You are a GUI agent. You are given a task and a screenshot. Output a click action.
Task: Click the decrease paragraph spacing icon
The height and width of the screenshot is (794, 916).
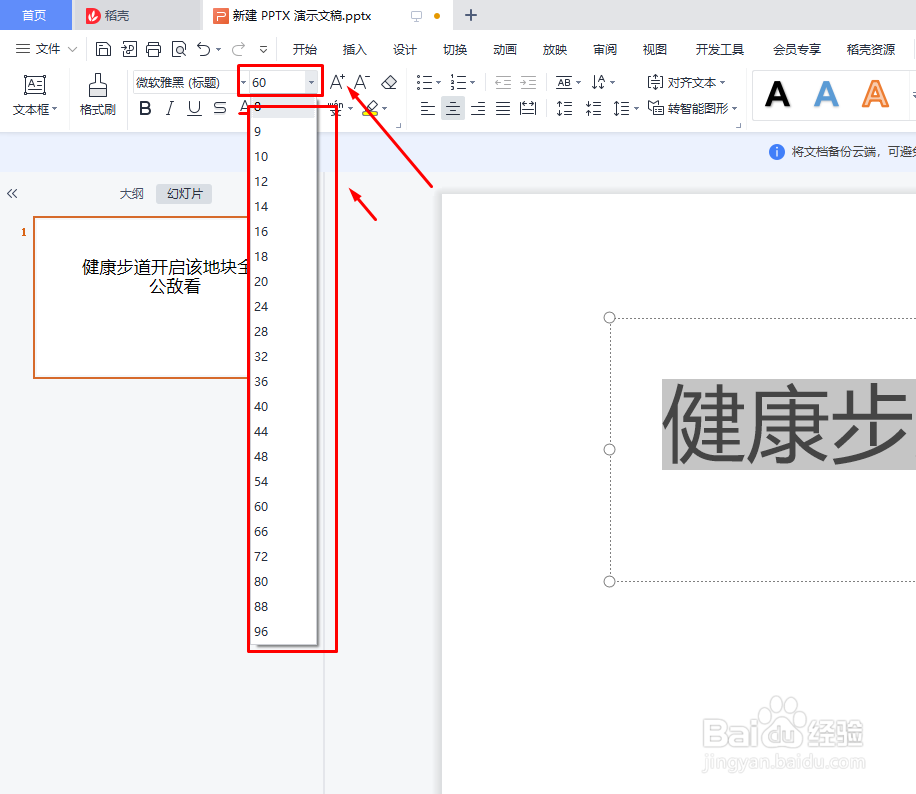pos(594,108)
